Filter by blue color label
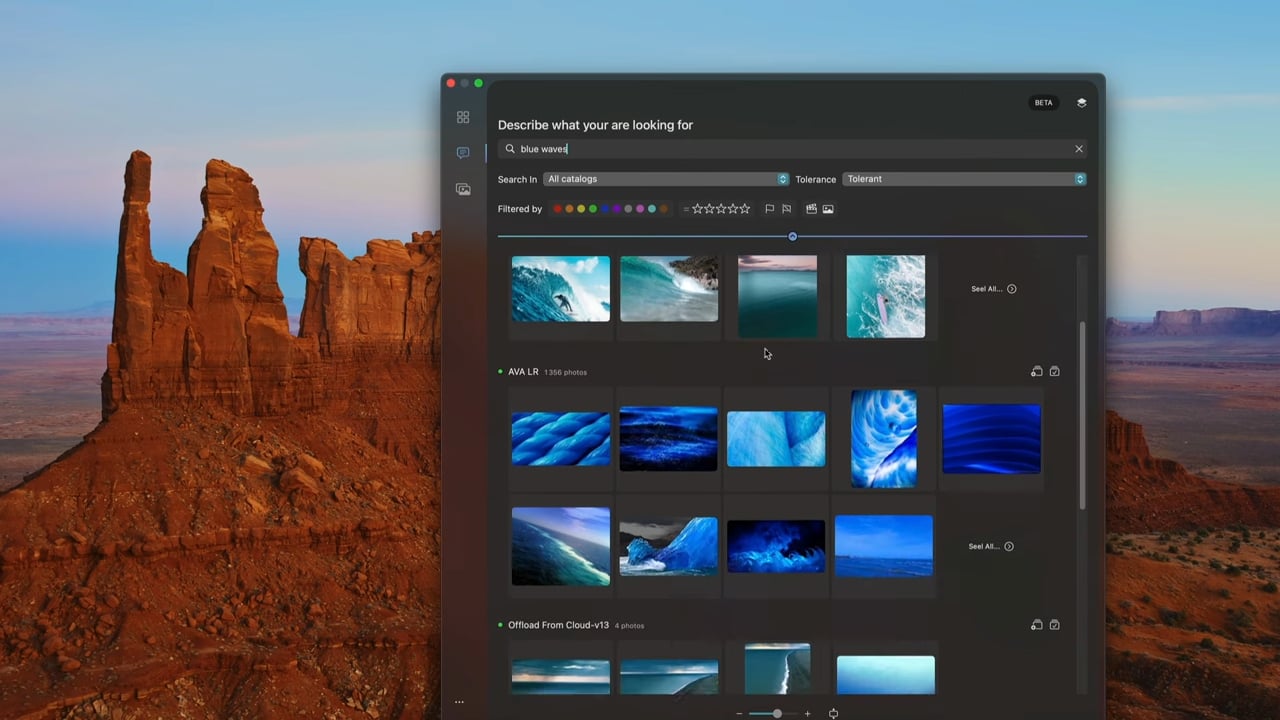This screenshot has height=720, width=1280. 605,209
